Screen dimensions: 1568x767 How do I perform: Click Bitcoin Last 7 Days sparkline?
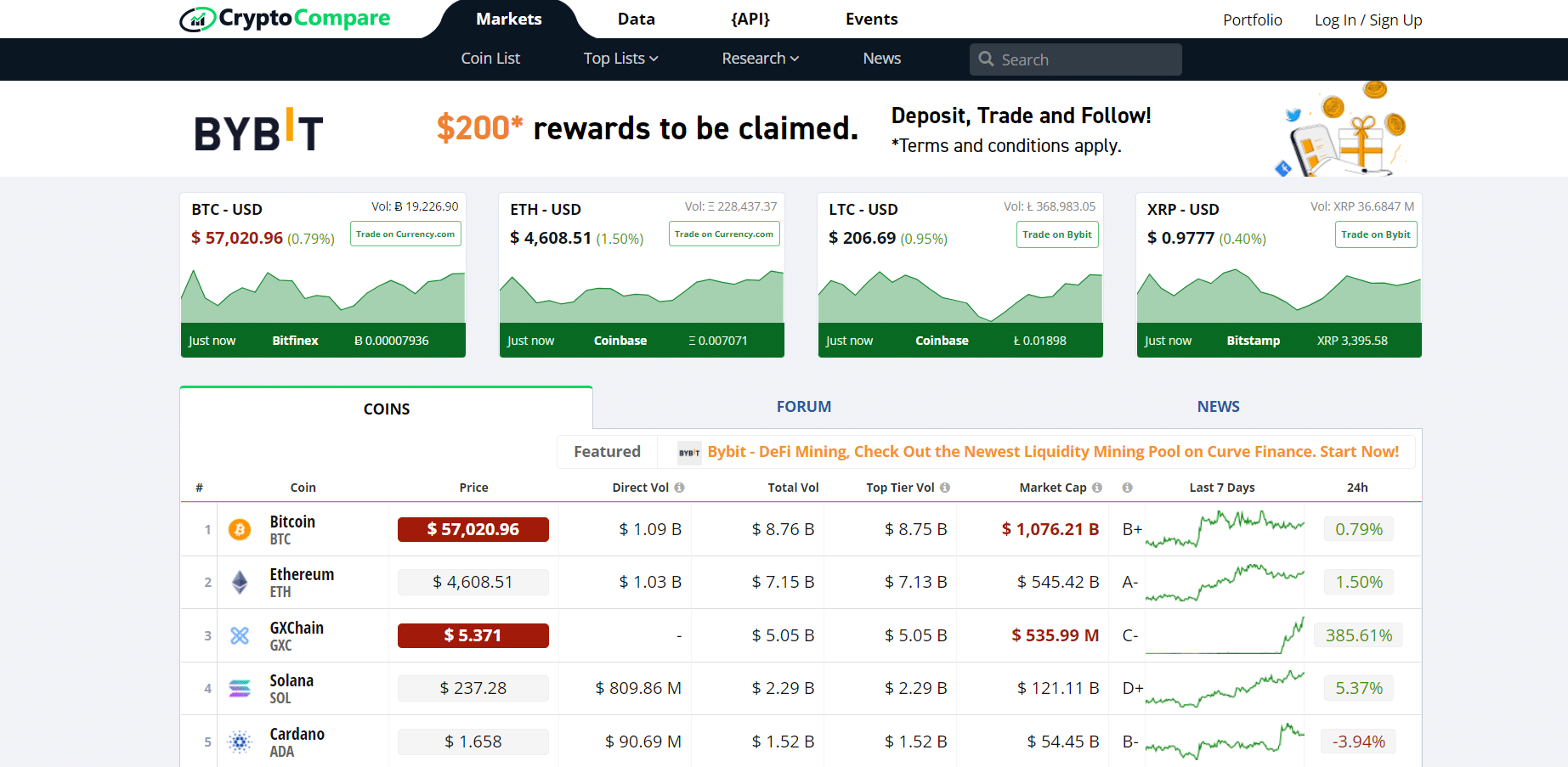1225,529
